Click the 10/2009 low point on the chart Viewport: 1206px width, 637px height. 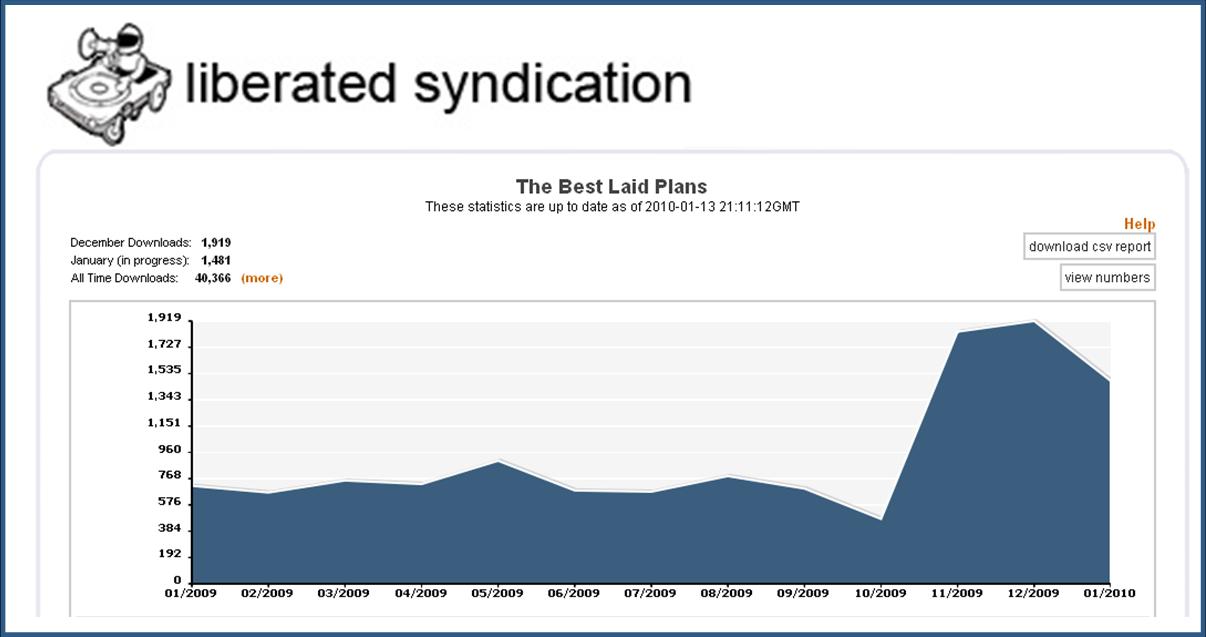tap(881, 520)
